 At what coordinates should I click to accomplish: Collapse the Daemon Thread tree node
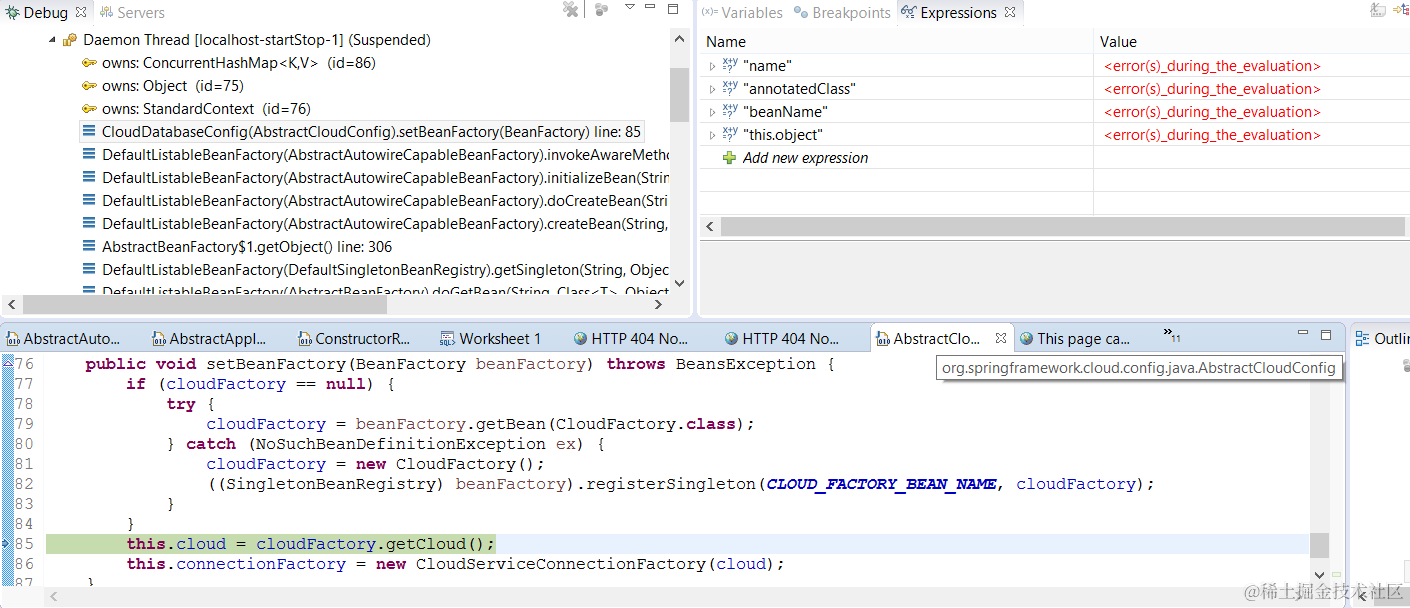pyautogui.click(x=50, y=40)
